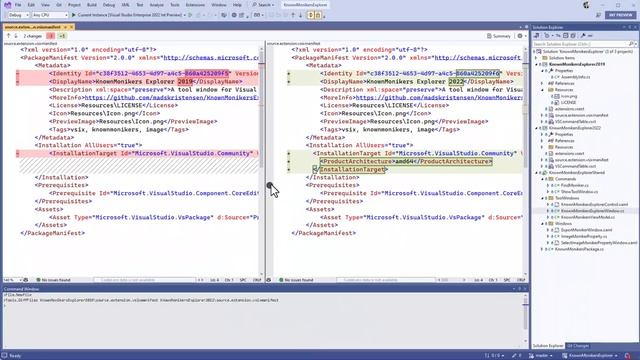Viewport: 640px width, 360px height.
Task: Open the master branch selector in status bar
Action: click(x=541, y=356)
